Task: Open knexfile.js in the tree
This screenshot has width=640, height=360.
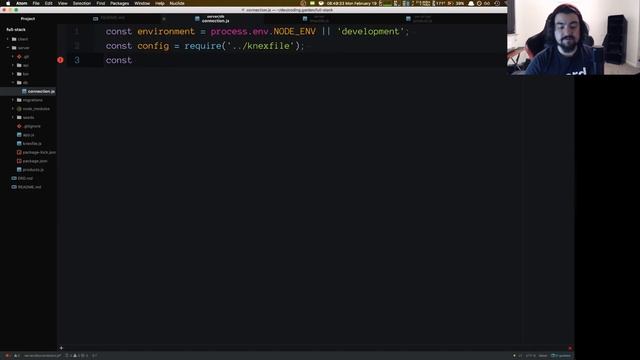Action: click(32, 144)
